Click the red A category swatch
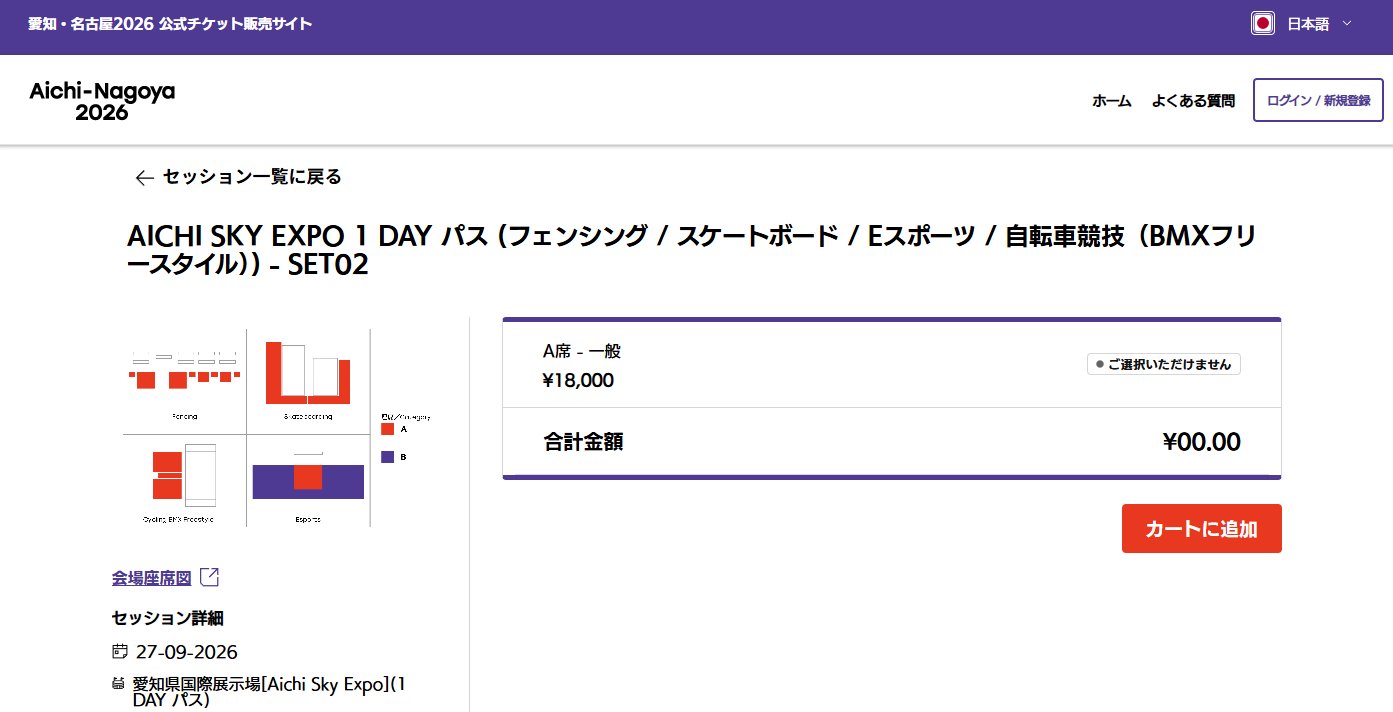 coord(388,429)
